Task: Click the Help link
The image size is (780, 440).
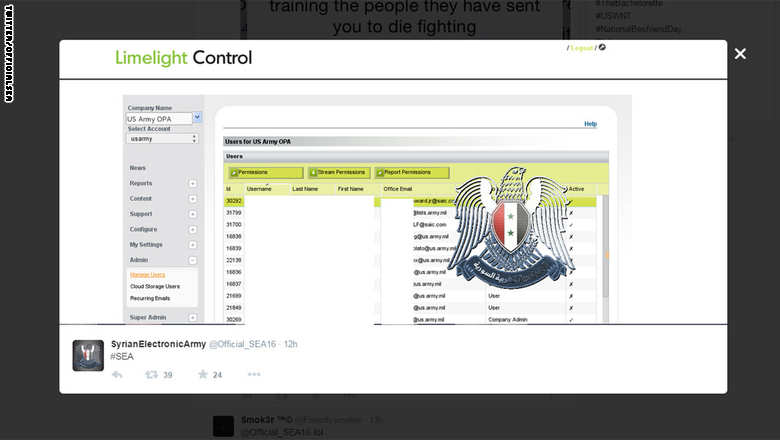Action: tap(590, 124)
